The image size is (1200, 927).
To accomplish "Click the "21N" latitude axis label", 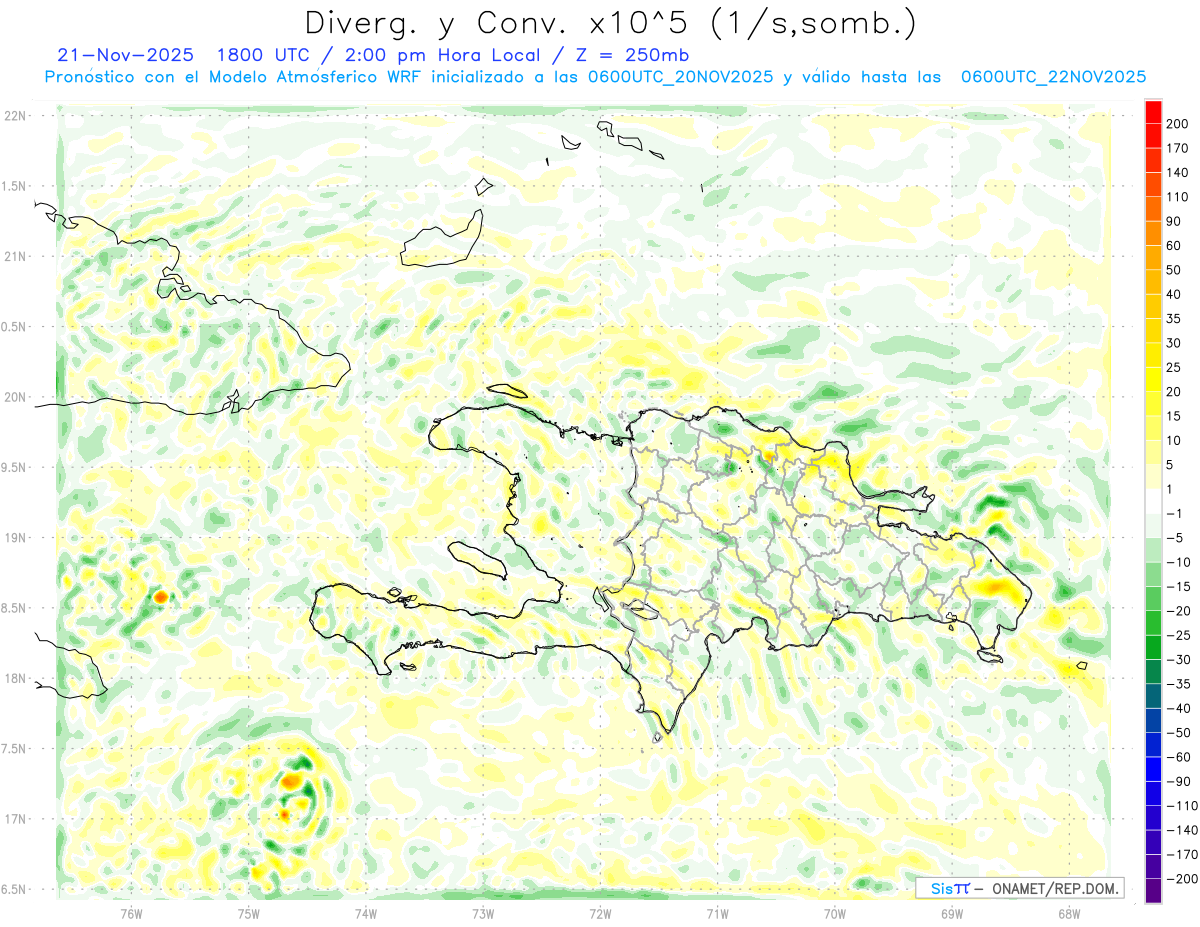I will click(x=16, y=256).
